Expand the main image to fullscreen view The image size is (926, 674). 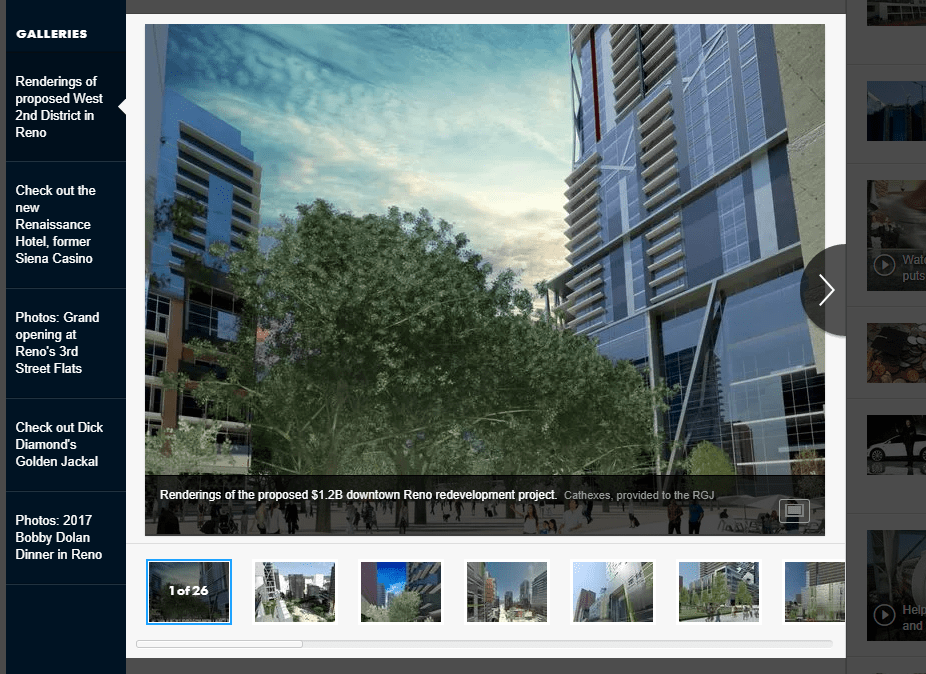[x=794, y=510]
